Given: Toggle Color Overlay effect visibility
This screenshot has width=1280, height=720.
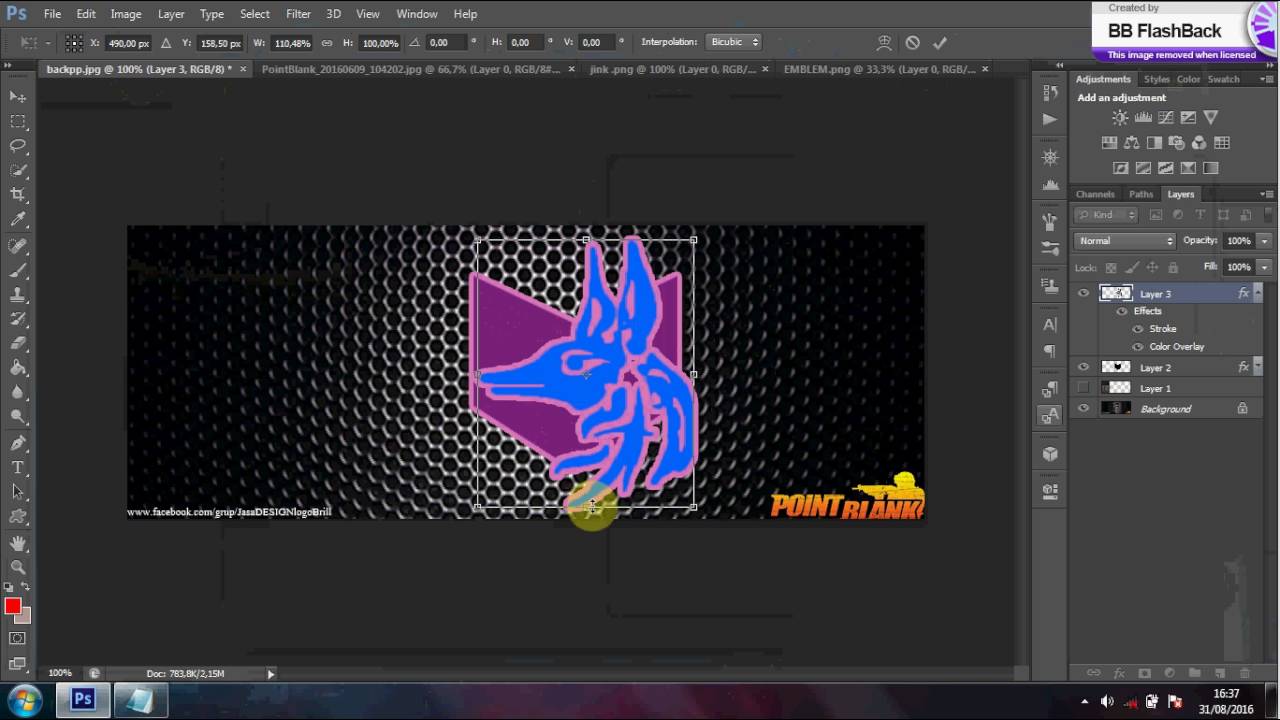Looking at the screenshot, I should tap(1138, 347).
